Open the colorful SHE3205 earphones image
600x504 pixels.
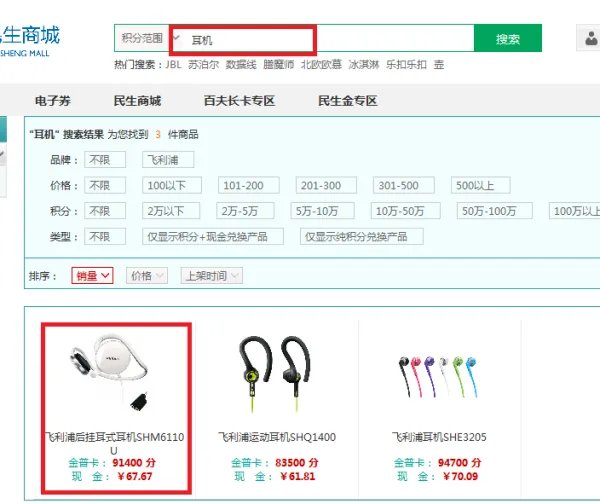click(438, 377)
